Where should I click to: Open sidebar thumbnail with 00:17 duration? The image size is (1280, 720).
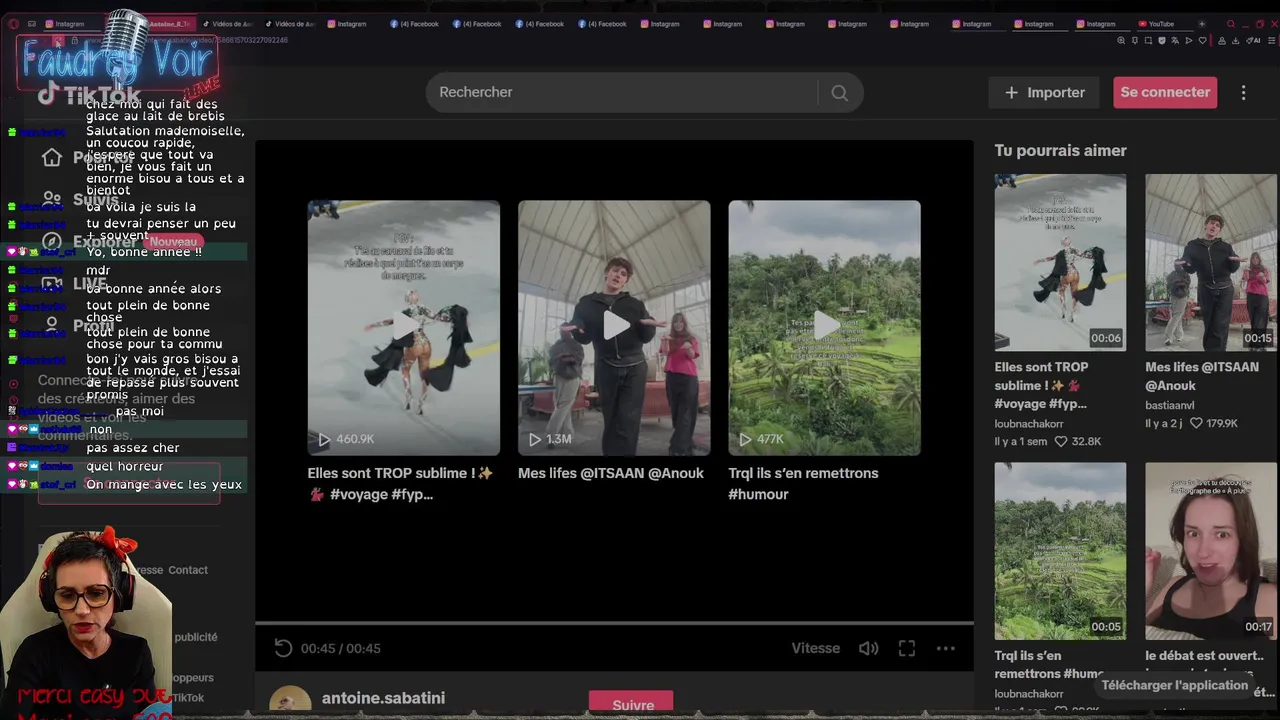(1211, 551)
